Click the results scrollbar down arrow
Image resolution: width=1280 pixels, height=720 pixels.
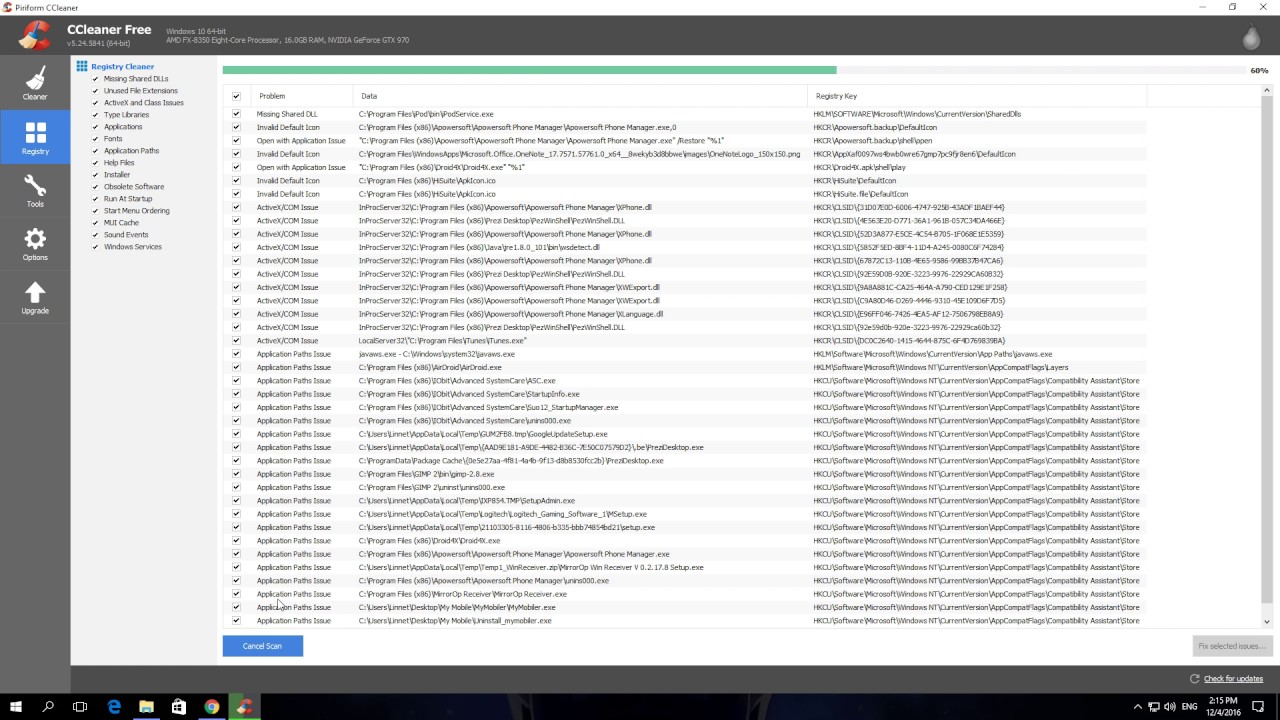coord(1266,621)
